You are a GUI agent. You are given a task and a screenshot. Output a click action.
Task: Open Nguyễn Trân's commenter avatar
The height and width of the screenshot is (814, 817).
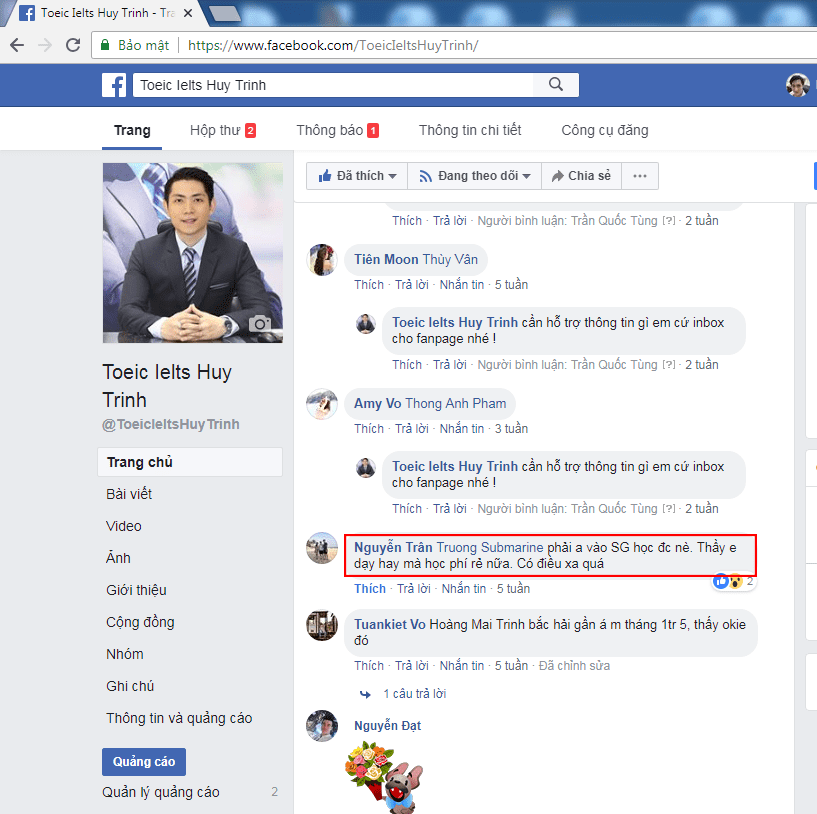pos(322,548)
